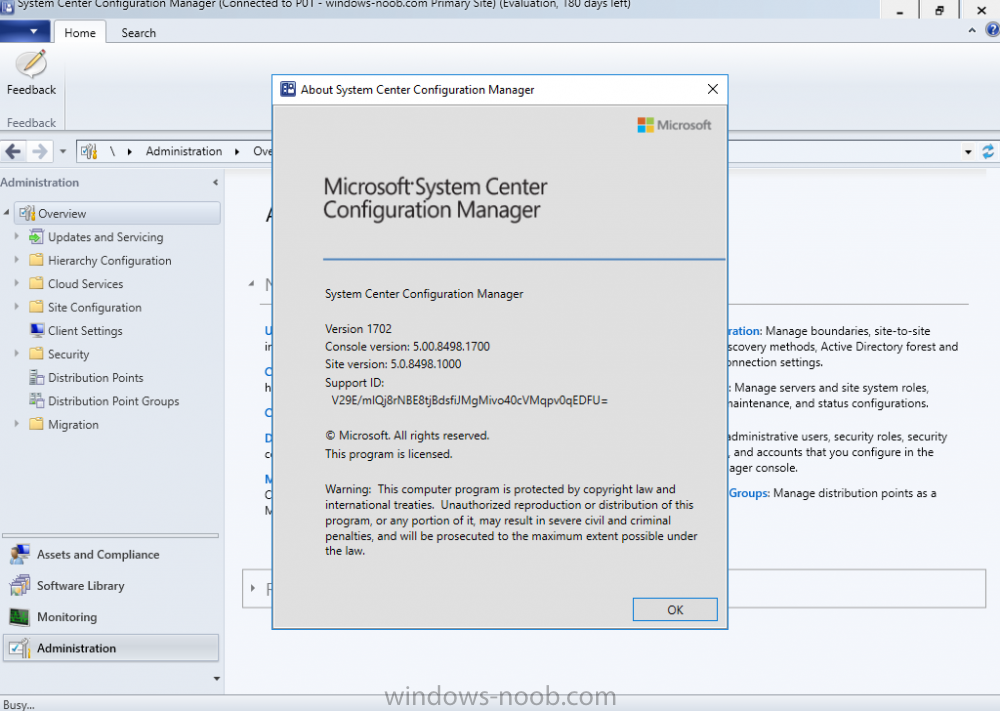The width and height of the screenshot is (1000, 711).
Task: Open the navigation history dropdown arrow
Action: [x=62, y=152]
